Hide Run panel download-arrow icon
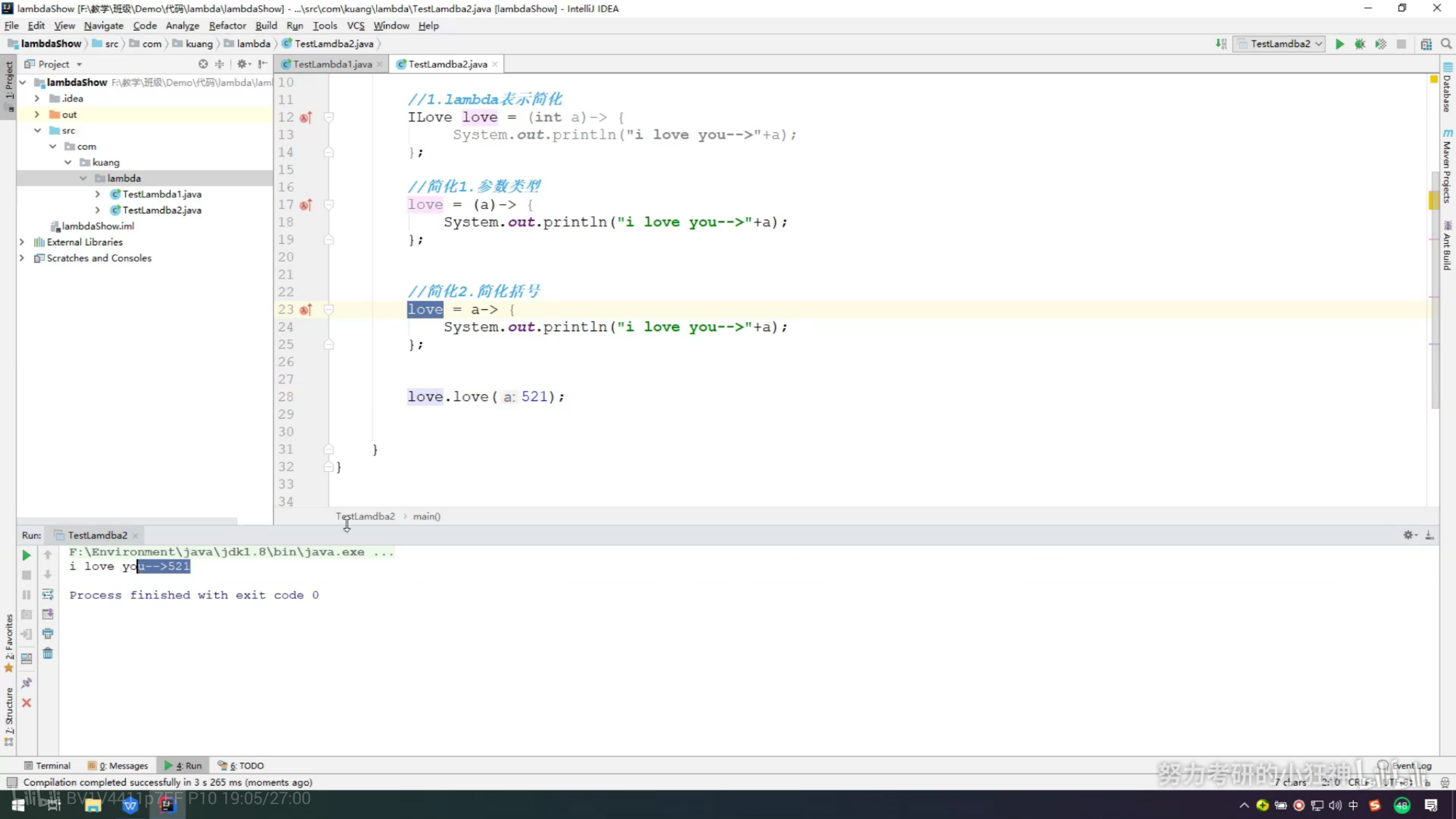 coord(1430,535)
